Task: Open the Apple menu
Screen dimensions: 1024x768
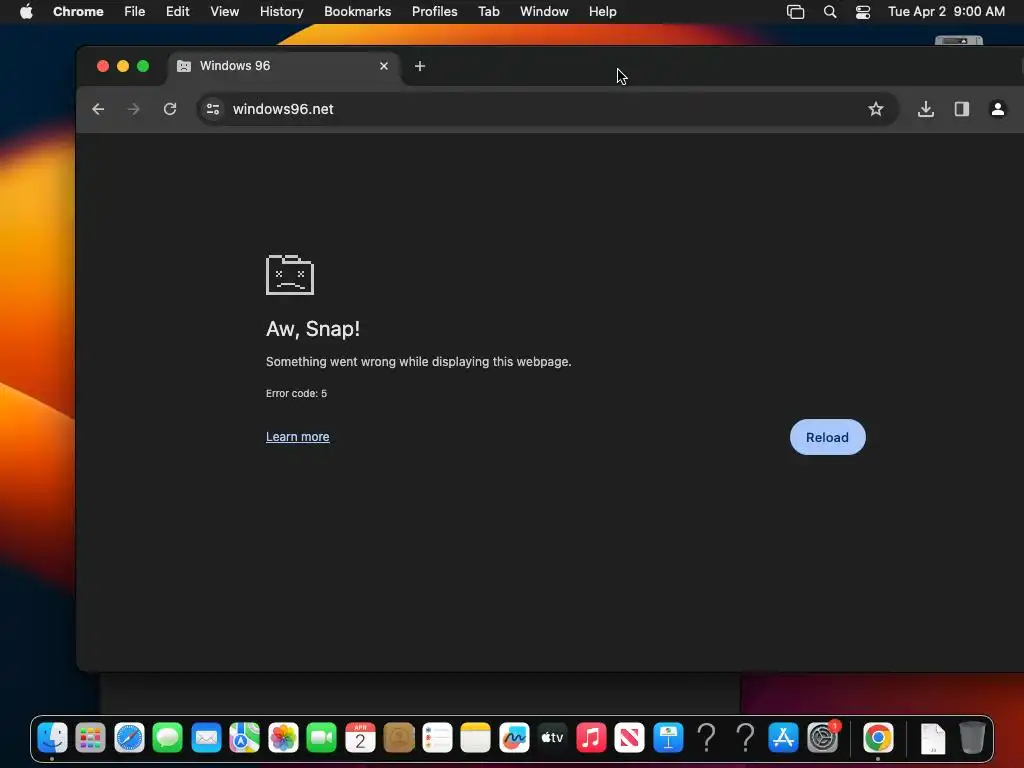Action: 26,12
